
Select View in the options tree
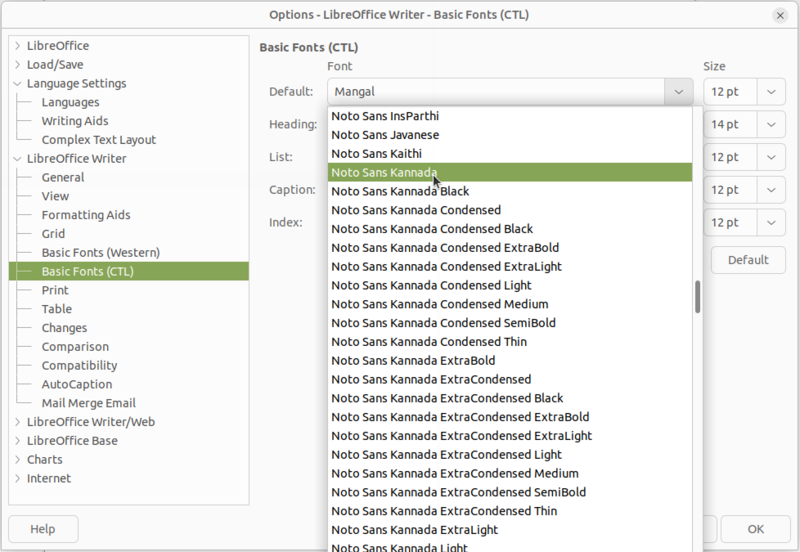(55, 196)
